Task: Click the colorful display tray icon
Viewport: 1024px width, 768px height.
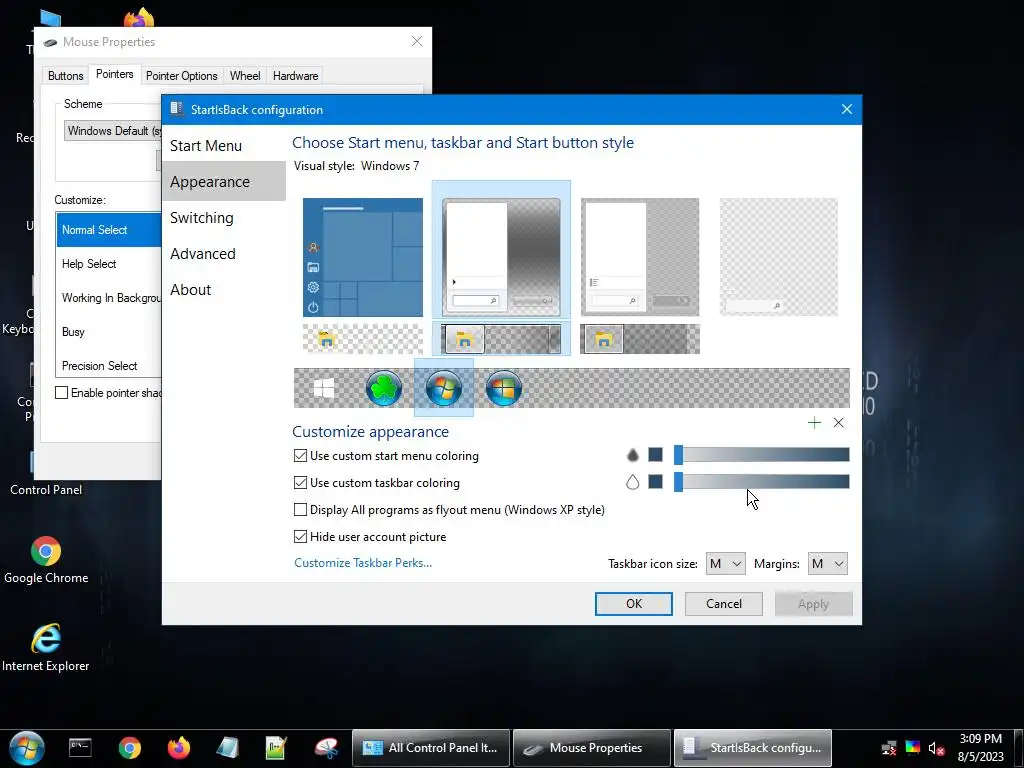Action: click(913, 748)
